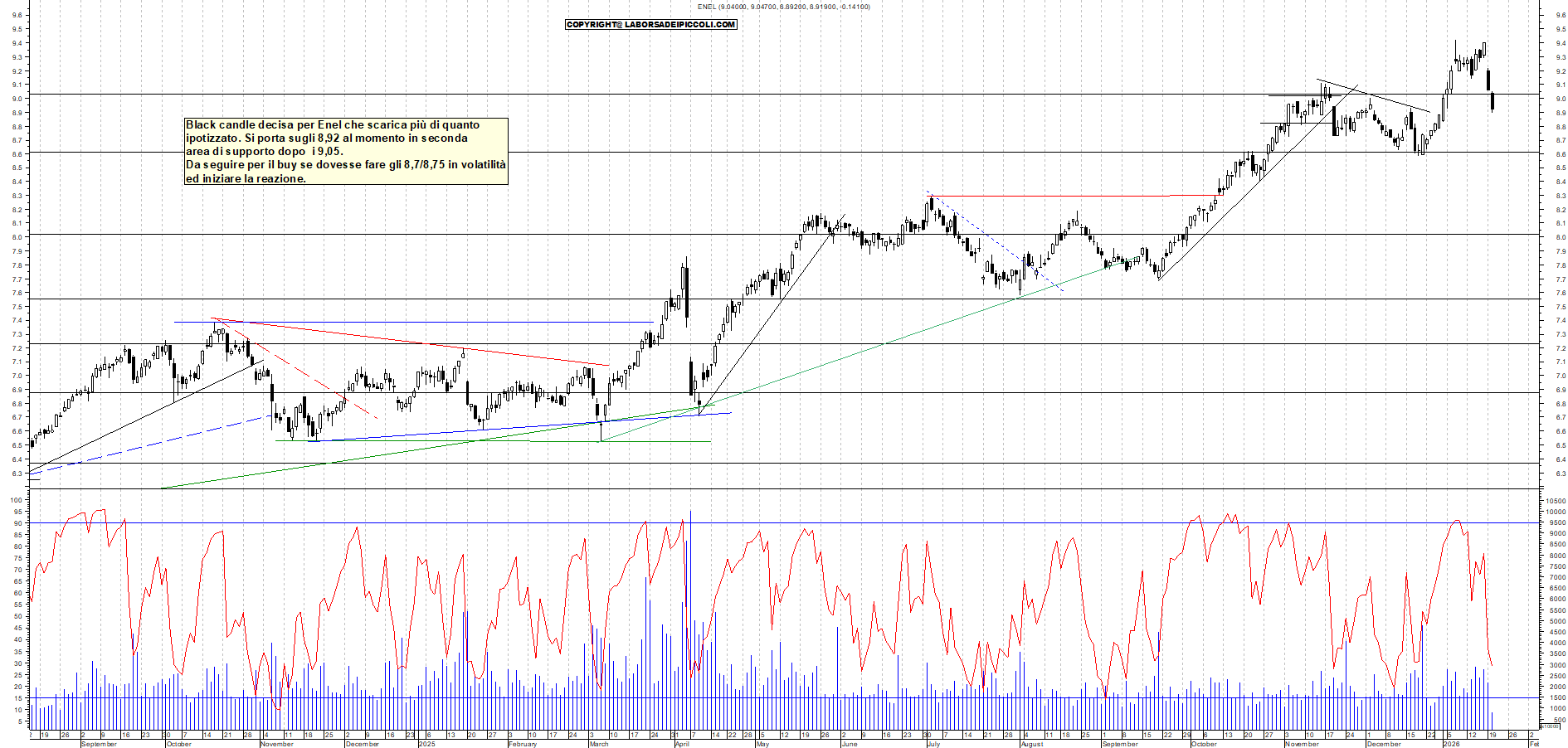Screen dimensions: 1568x748
Task: Click the 10500 label on the right volume axis
Action: (x=1553, y=501)
